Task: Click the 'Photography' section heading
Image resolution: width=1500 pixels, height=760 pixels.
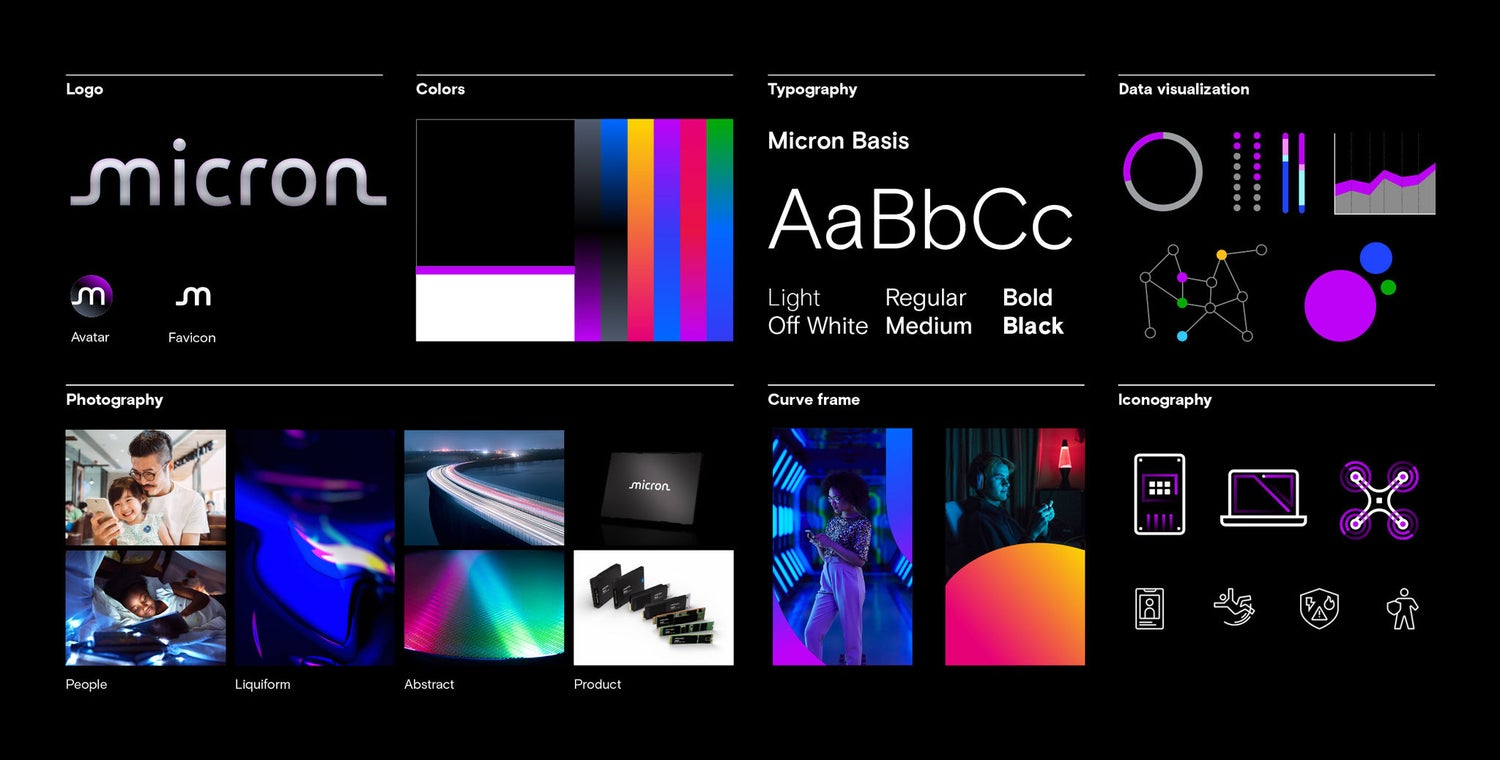Action: pos(114,400)
